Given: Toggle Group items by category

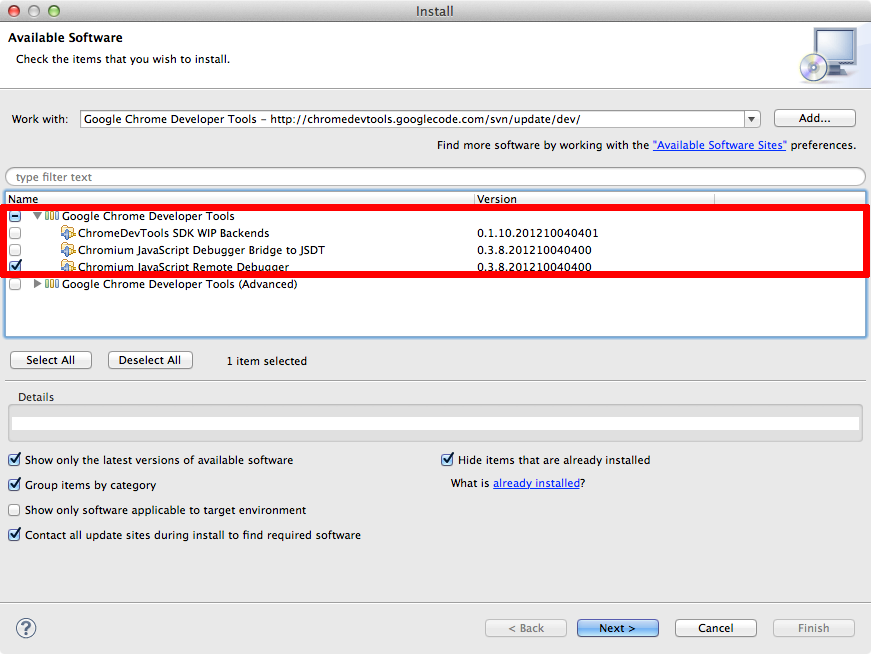Looking at the screenshot, I should coord(14,485).
